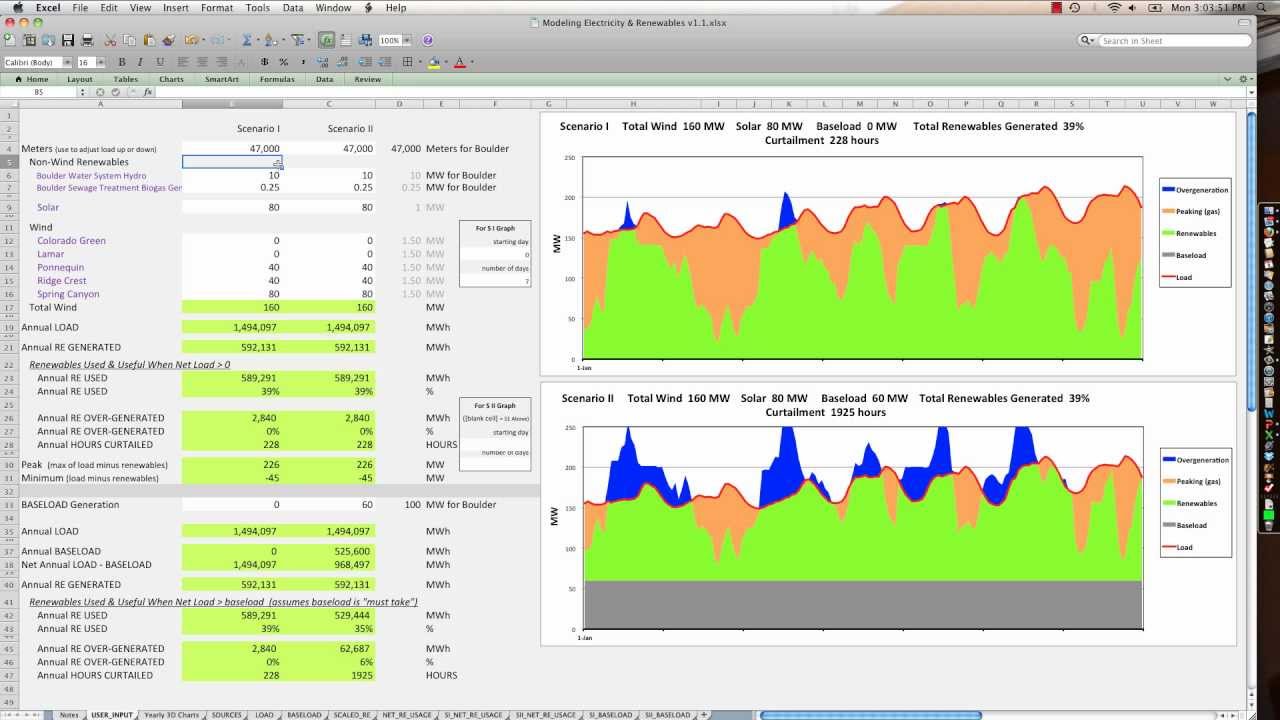The height and width of the screenshot is (720, 1280).
Task: Select the SOURCES sheet tab
Action: (226, 715)
